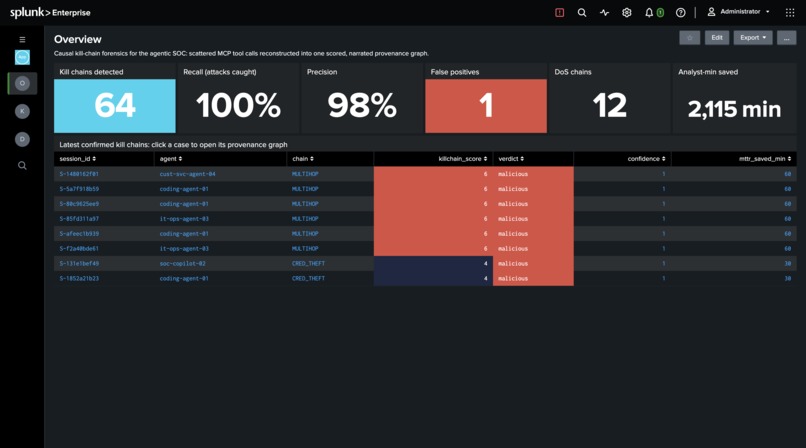Toggle the sidebar hamburger menu
Screen dimensions: 806x448
[x=22, y=40]
